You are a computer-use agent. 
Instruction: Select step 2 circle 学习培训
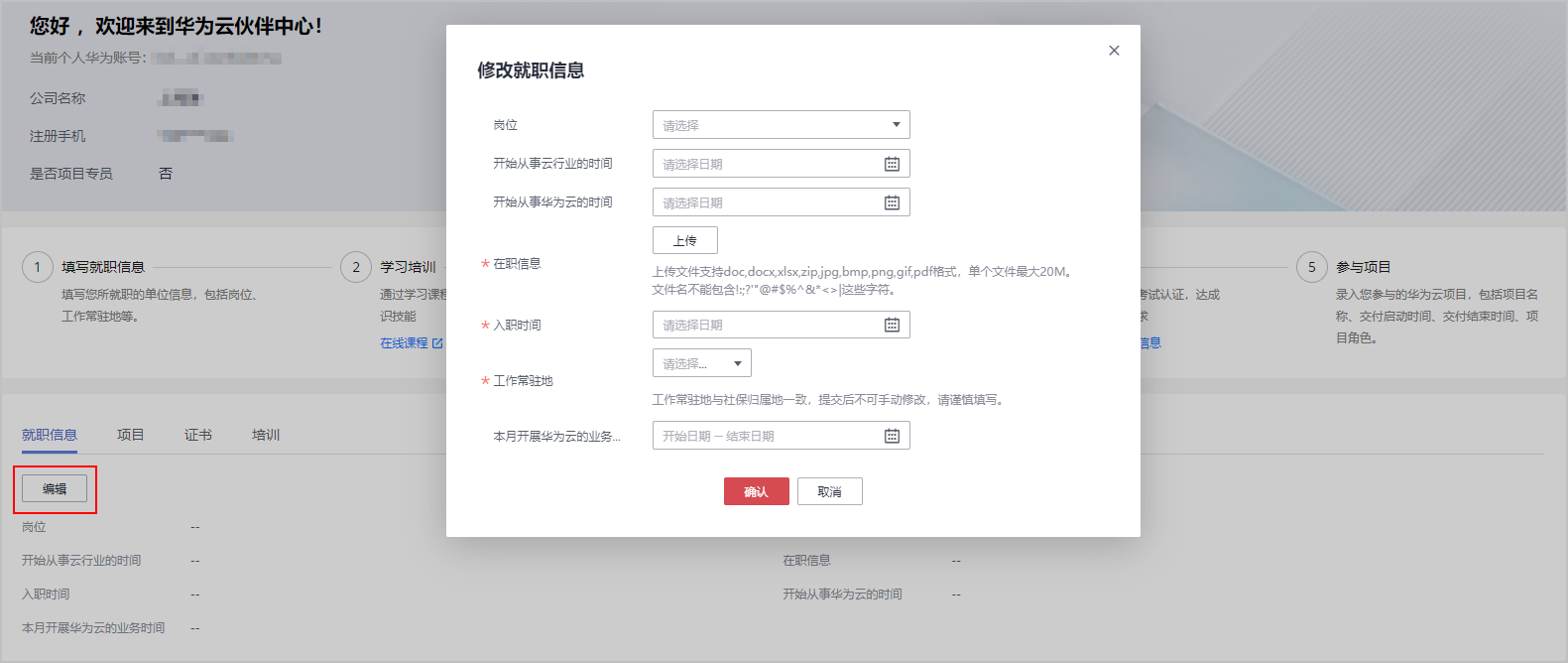356,267
